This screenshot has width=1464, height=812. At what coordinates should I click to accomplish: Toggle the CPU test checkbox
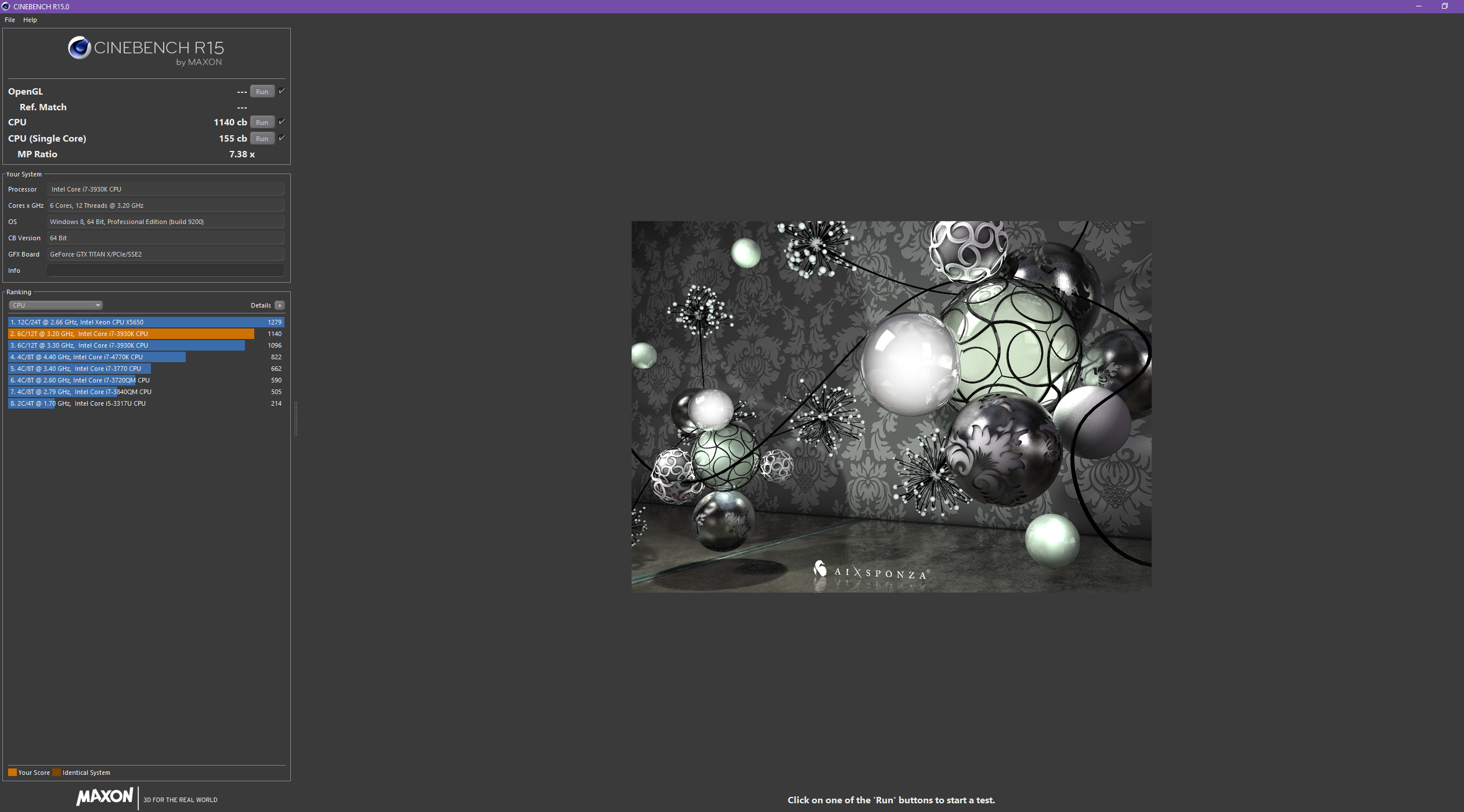click(x=282, y=122)
